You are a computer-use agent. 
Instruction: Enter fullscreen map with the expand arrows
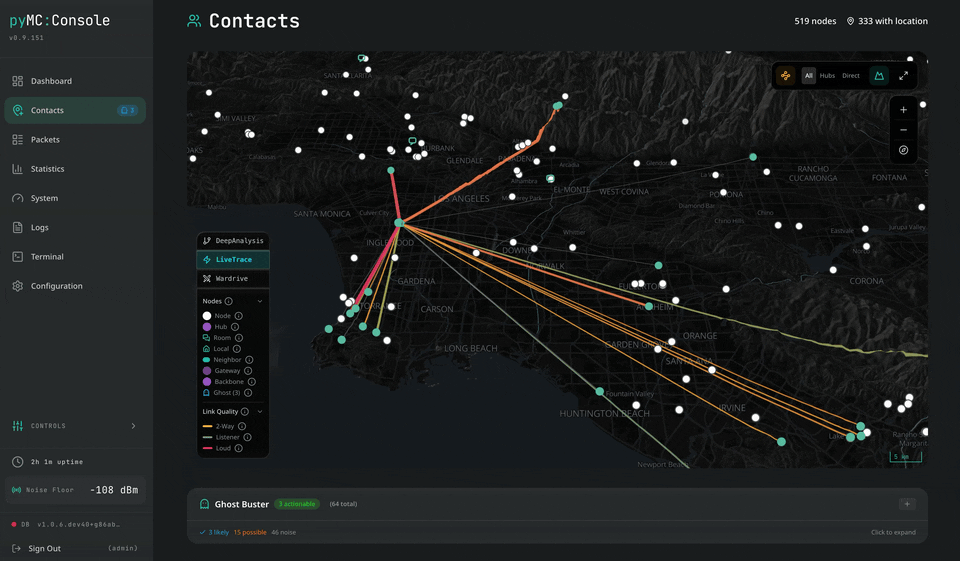tap(903, 76)
